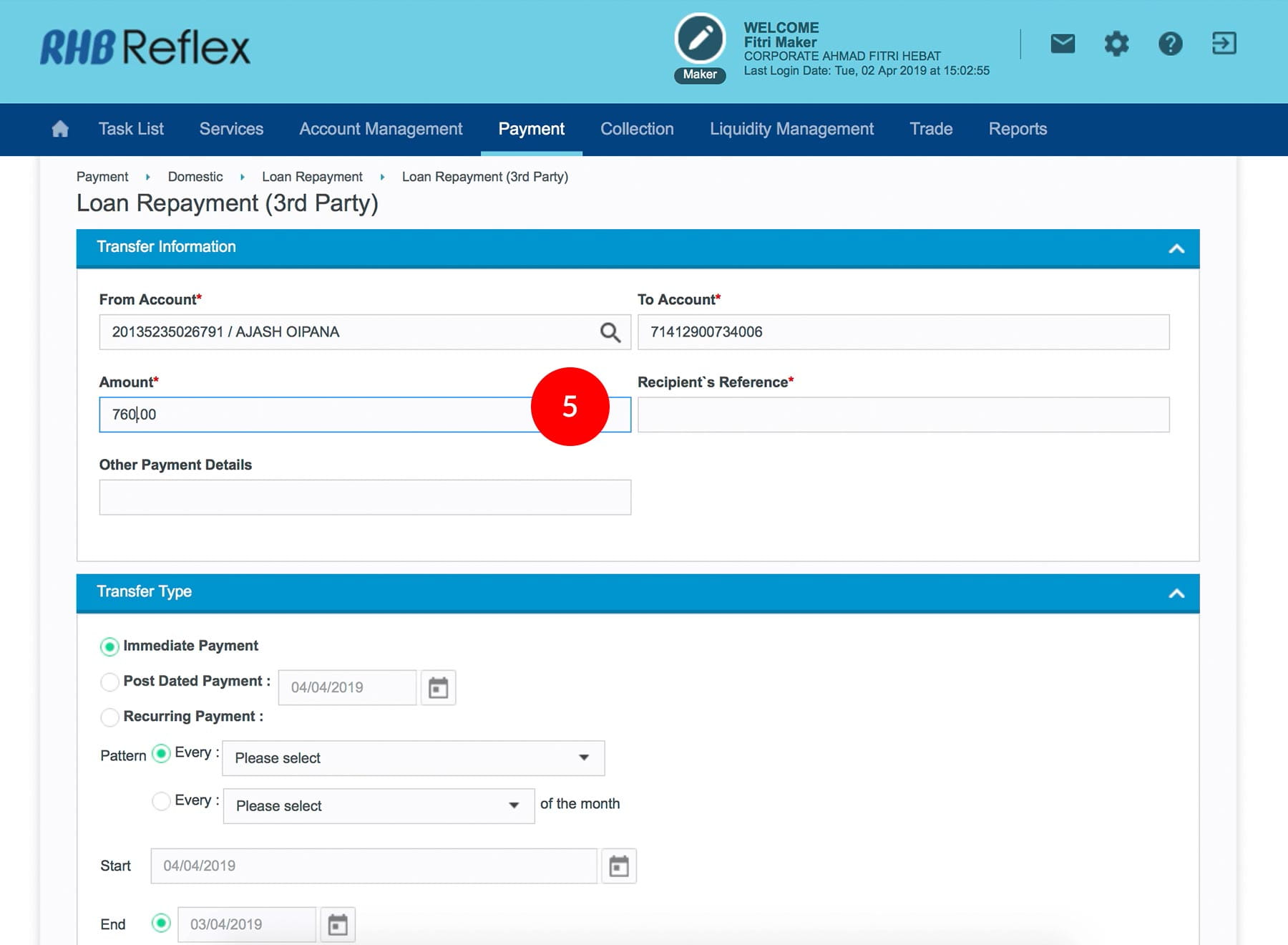Viewport: 1288px width, 945px height.
Task: Open the Post Dated Payment calendar picker
Action: (438, 688)
